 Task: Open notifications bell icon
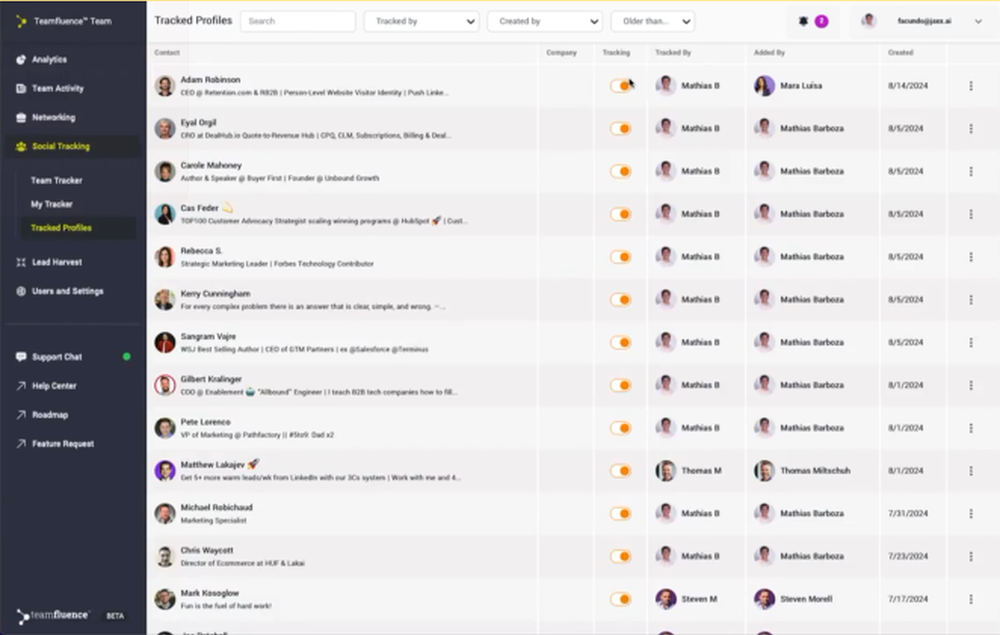[x=803, y=21]
